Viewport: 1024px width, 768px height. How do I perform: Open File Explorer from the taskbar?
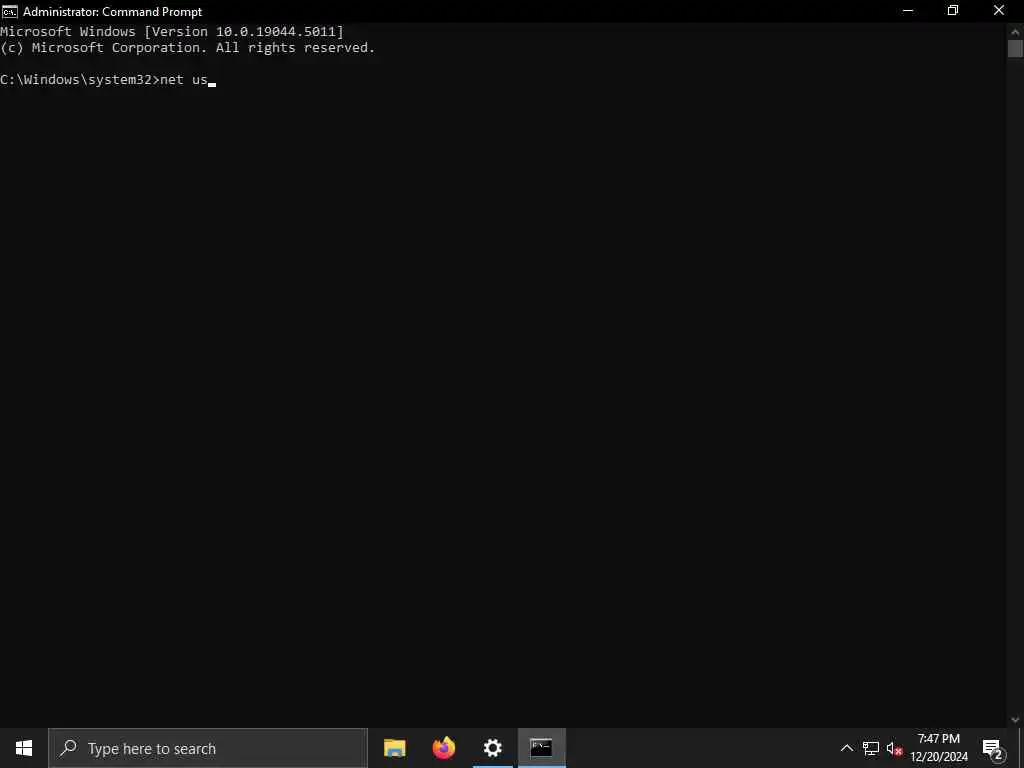click(394, 748)
